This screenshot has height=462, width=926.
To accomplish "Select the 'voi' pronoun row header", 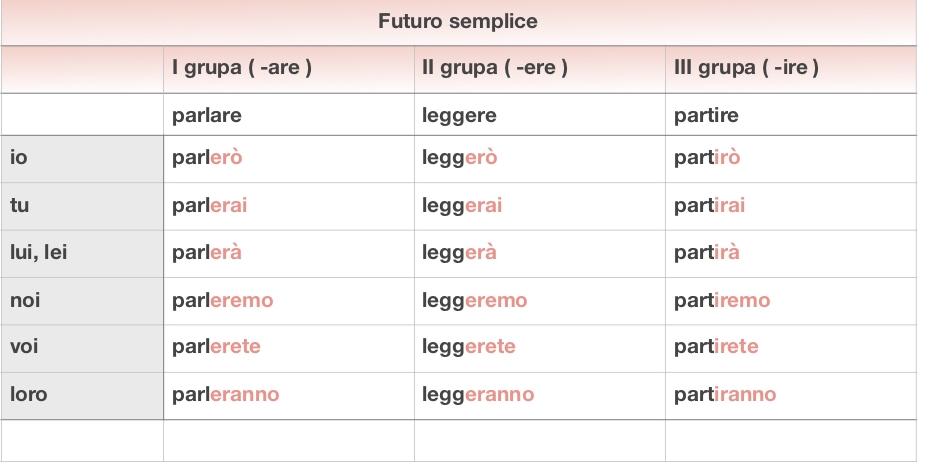I will (x=25, y=347).
